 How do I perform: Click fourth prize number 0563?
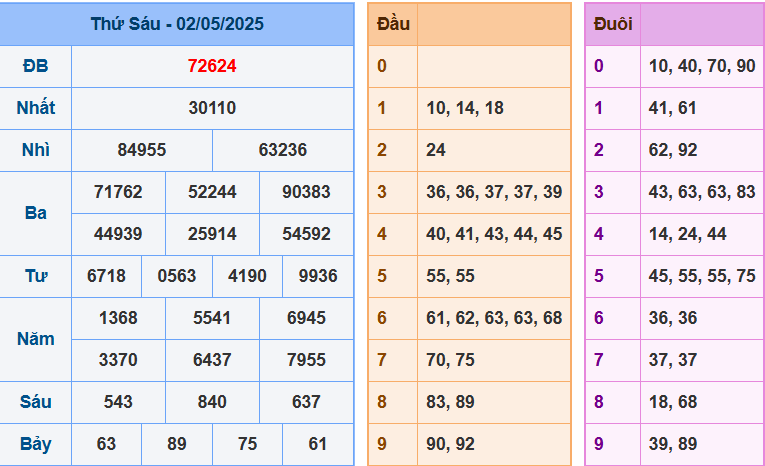click(177, 276)
